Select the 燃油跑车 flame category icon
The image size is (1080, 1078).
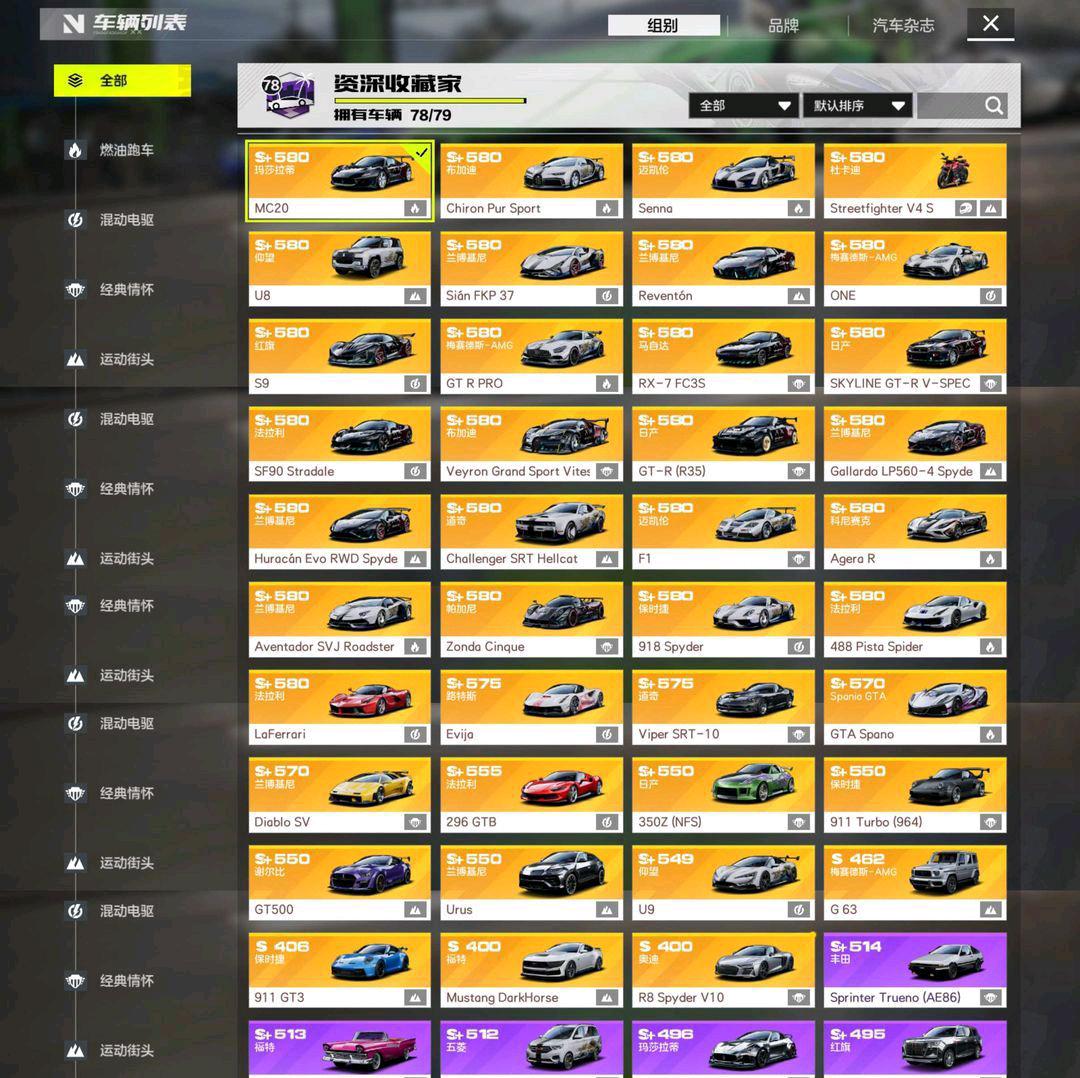(75, 149)
